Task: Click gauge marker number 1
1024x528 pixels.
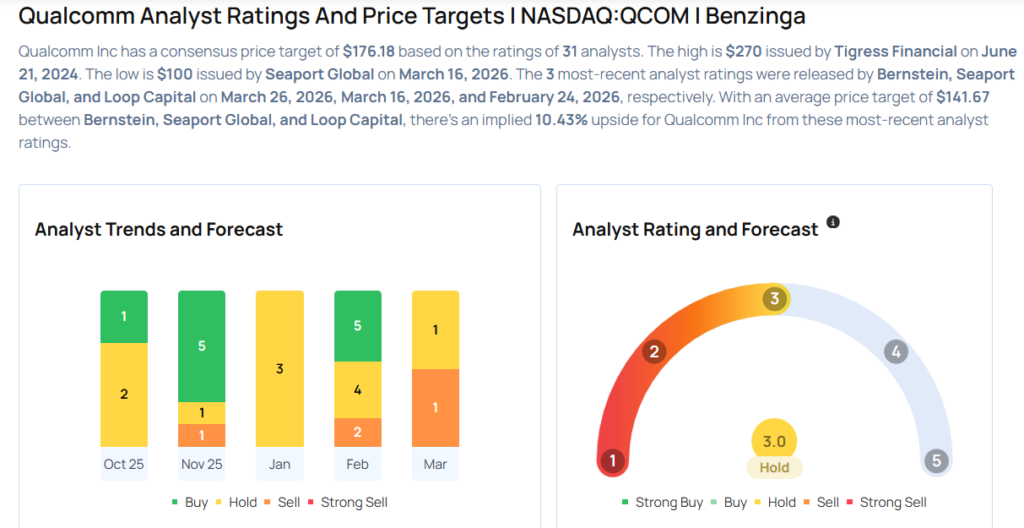Action: point(613,461)
